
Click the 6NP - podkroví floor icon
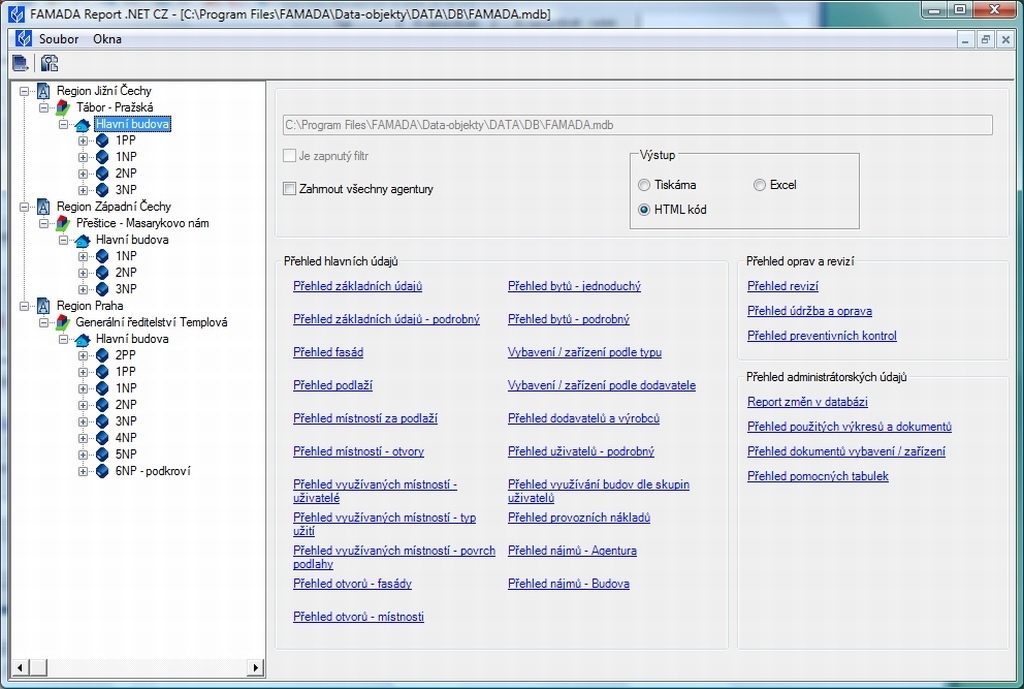tap(102, 471)
